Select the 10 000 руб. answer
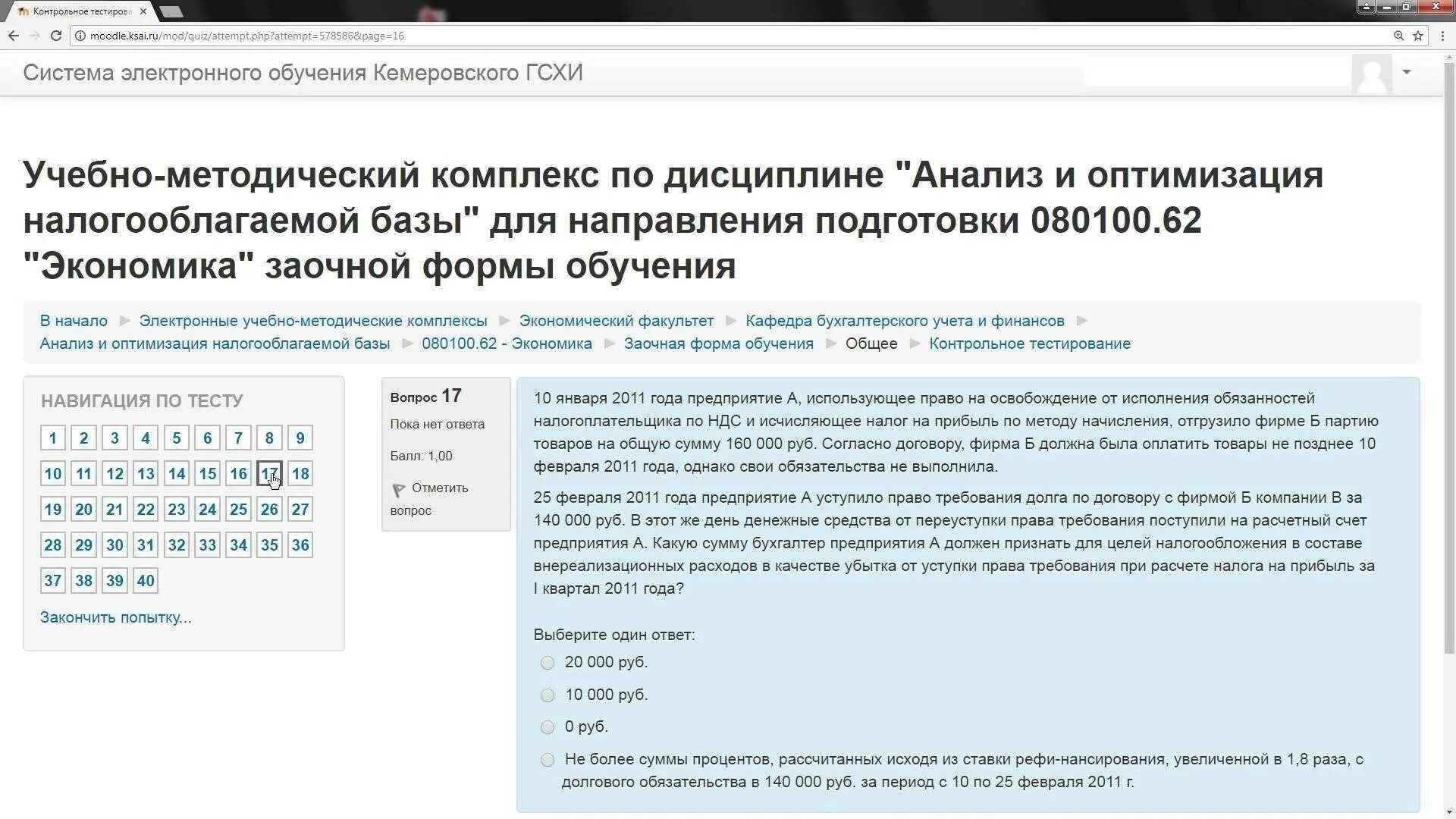 [x=548, y=695]
